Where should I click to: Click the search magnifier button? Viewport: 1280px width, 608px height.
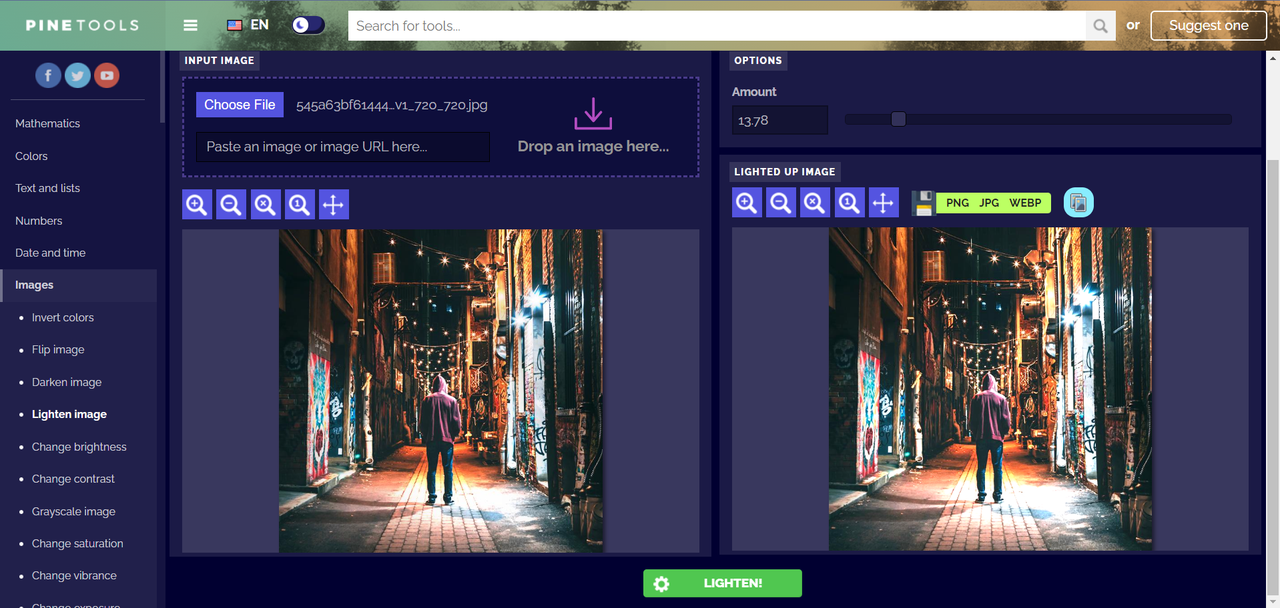1101,25
